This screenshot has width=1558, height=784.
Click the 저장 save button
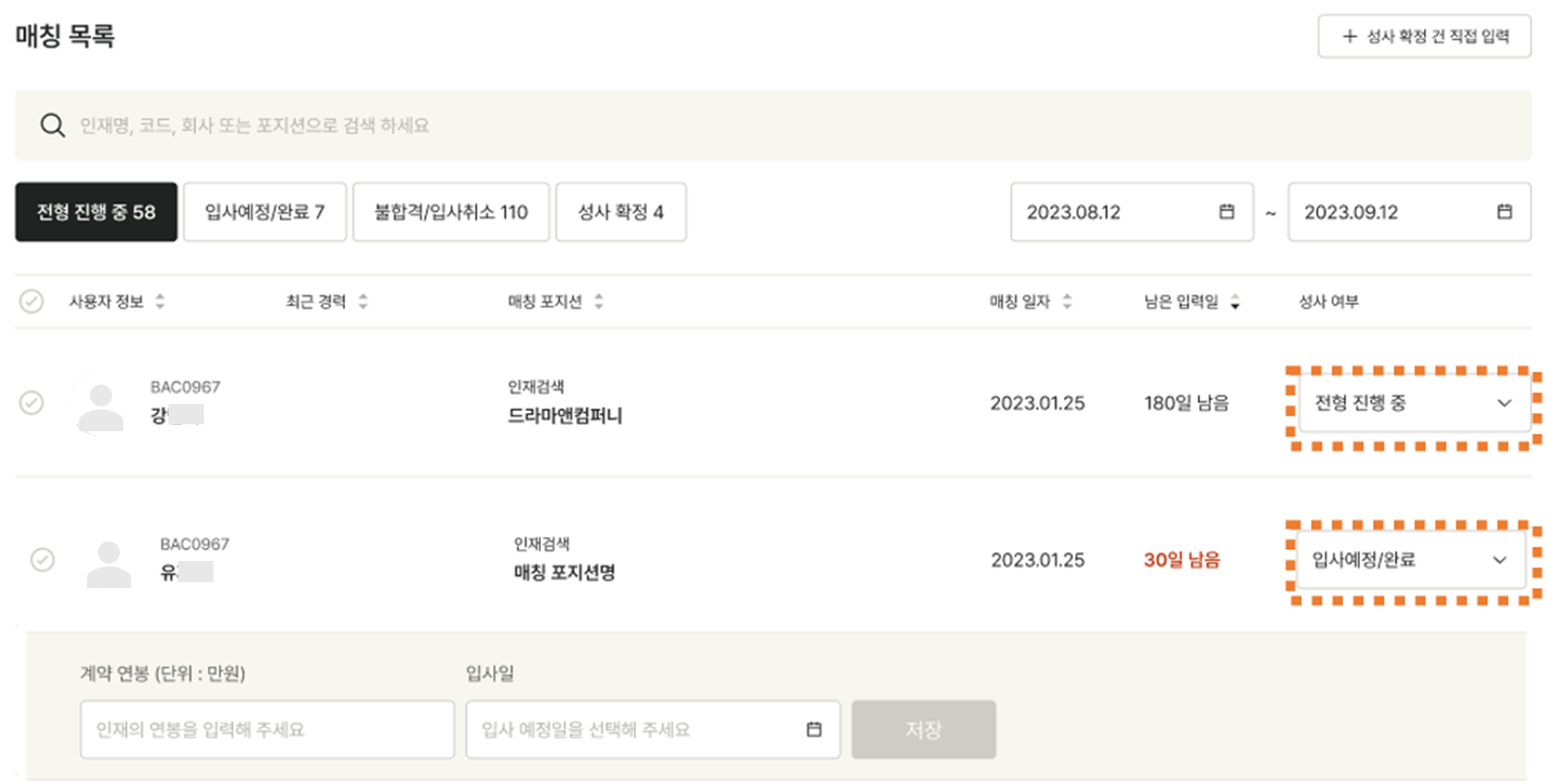(x=924, y=729)
